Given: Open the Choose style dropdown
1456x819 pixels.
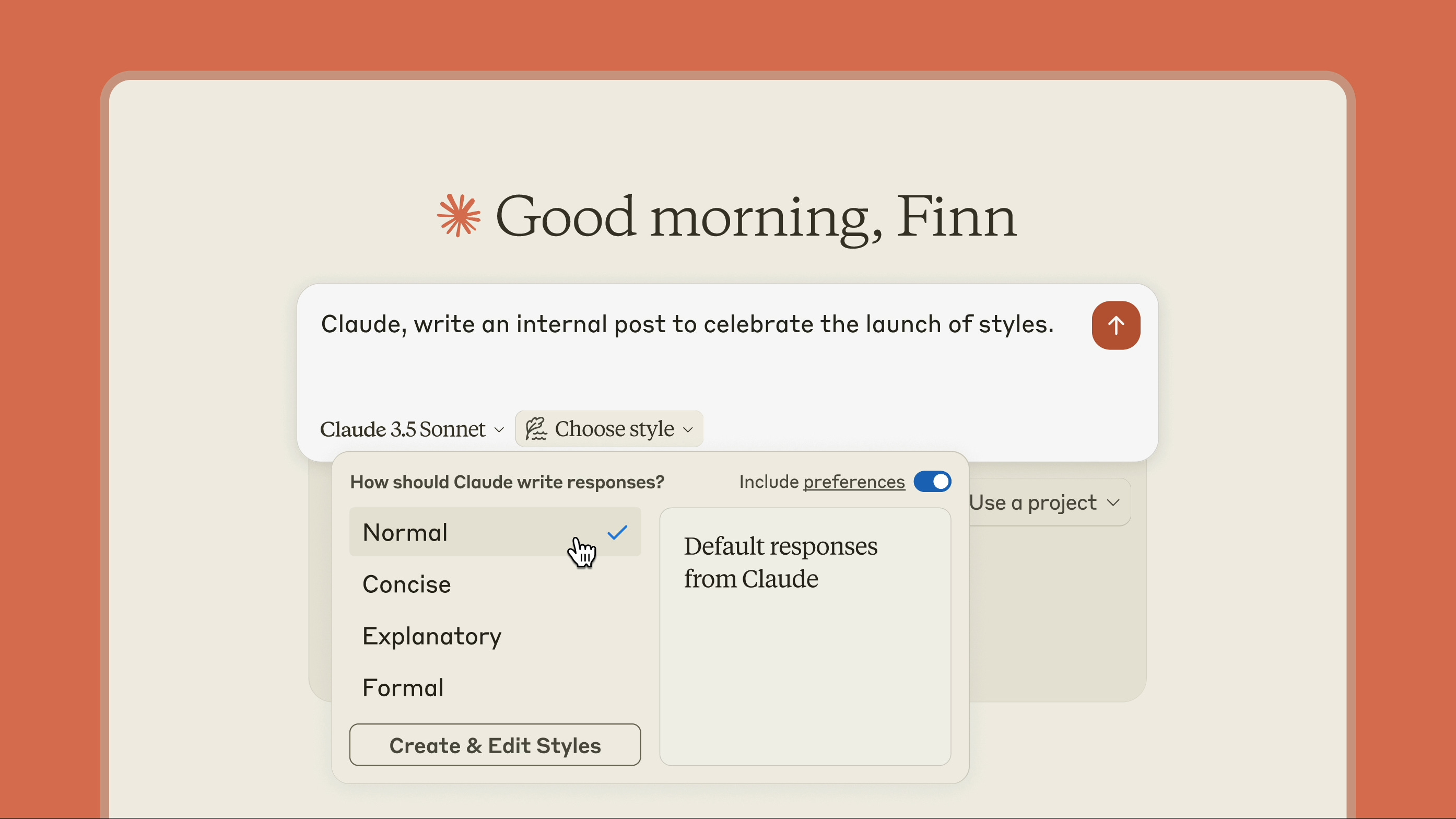Looking at the screenshot, I should pyautogui.click(x=609, y=429).
